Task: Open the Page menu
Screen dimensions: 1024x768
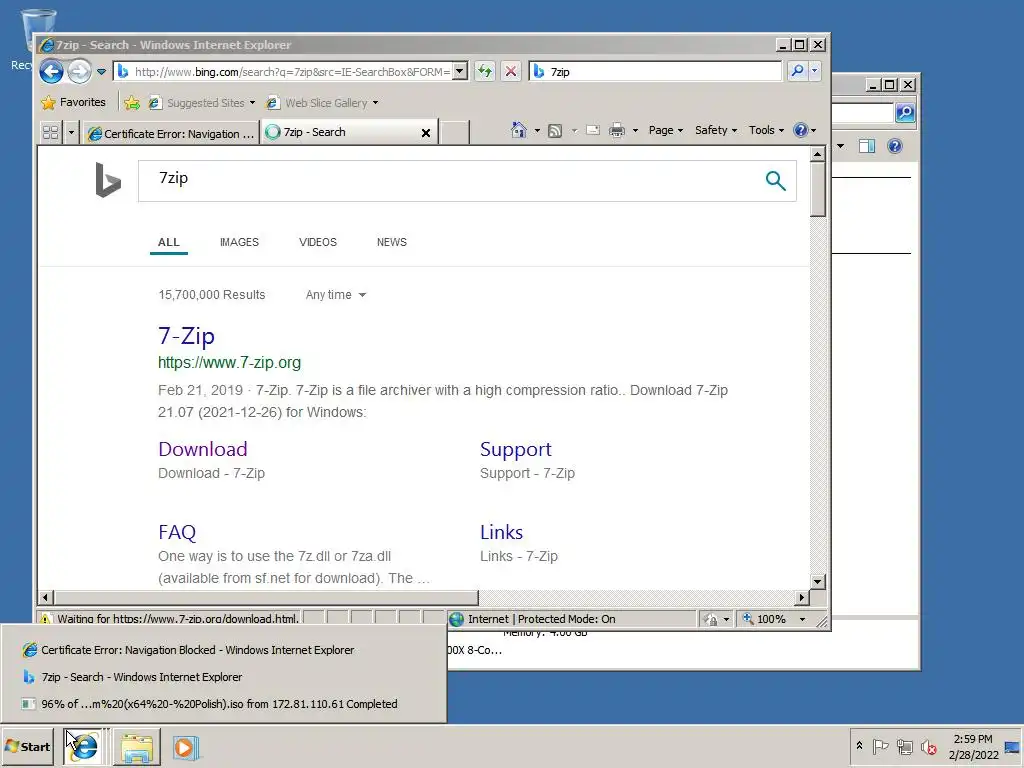Action: pos(665,130)
